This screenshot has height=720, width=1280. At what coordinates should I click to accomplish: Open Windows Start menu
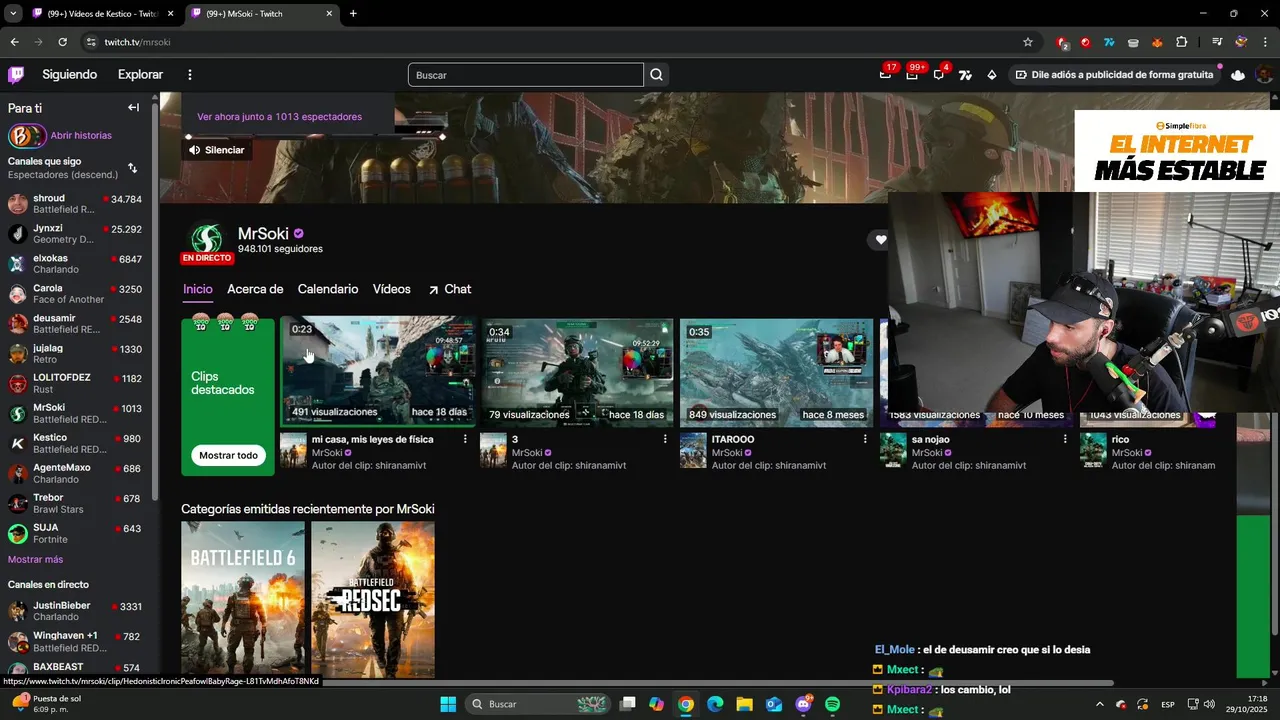pyautogui.click(x=448, y=704)
